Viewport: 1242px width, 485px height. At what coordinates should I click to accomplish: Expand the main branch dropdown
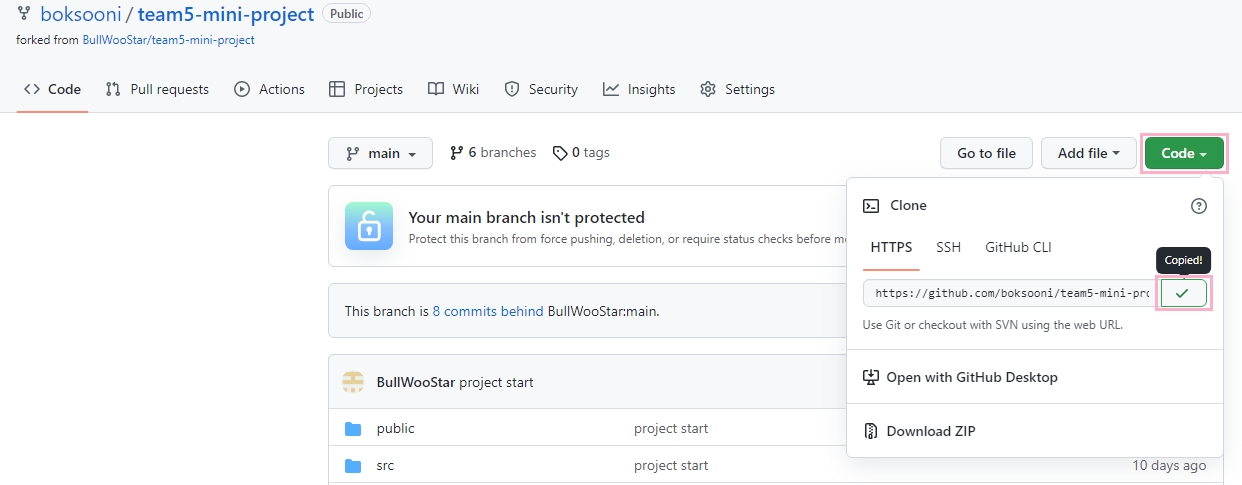(380, 153)
